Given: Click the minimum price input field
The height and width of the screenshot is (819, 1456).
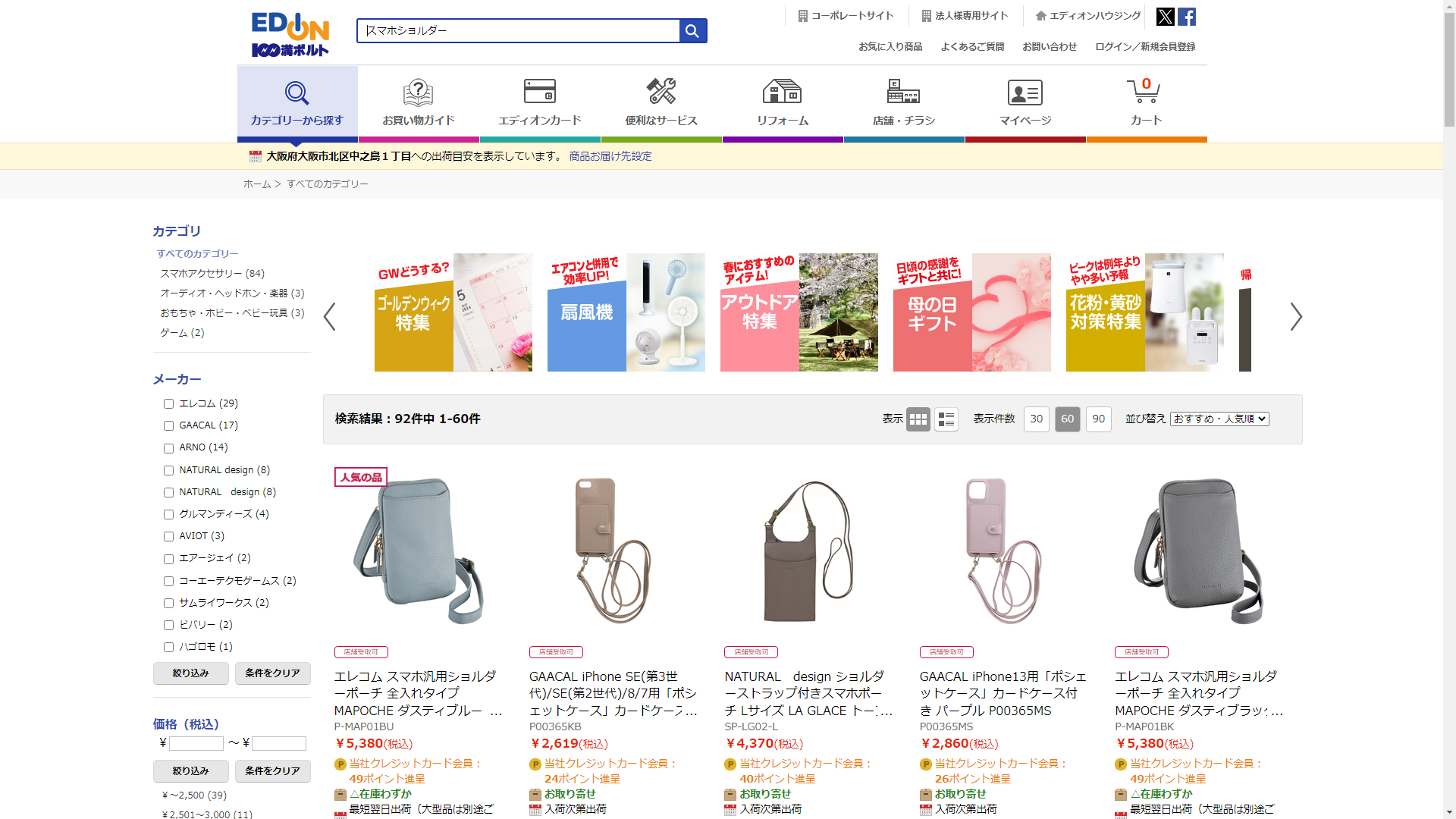Looking at the screenshot, I should point(196,743).
